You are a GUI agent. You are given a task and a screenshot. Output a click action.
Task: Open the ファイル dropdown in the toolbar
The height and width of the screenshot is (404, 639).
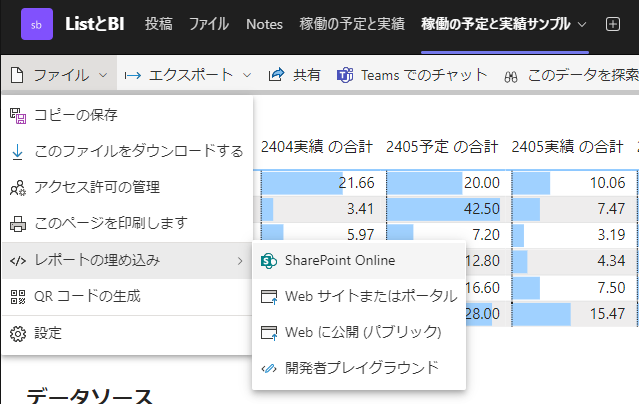(x=59, y=75)
